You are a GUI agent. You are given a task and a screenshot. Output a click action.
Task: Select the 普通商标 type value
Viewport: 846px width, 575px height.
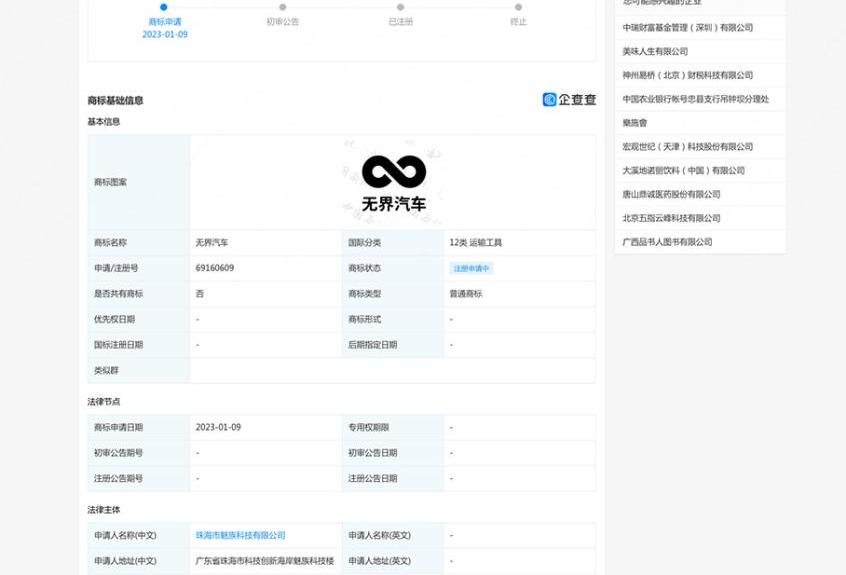pos(466,294)
